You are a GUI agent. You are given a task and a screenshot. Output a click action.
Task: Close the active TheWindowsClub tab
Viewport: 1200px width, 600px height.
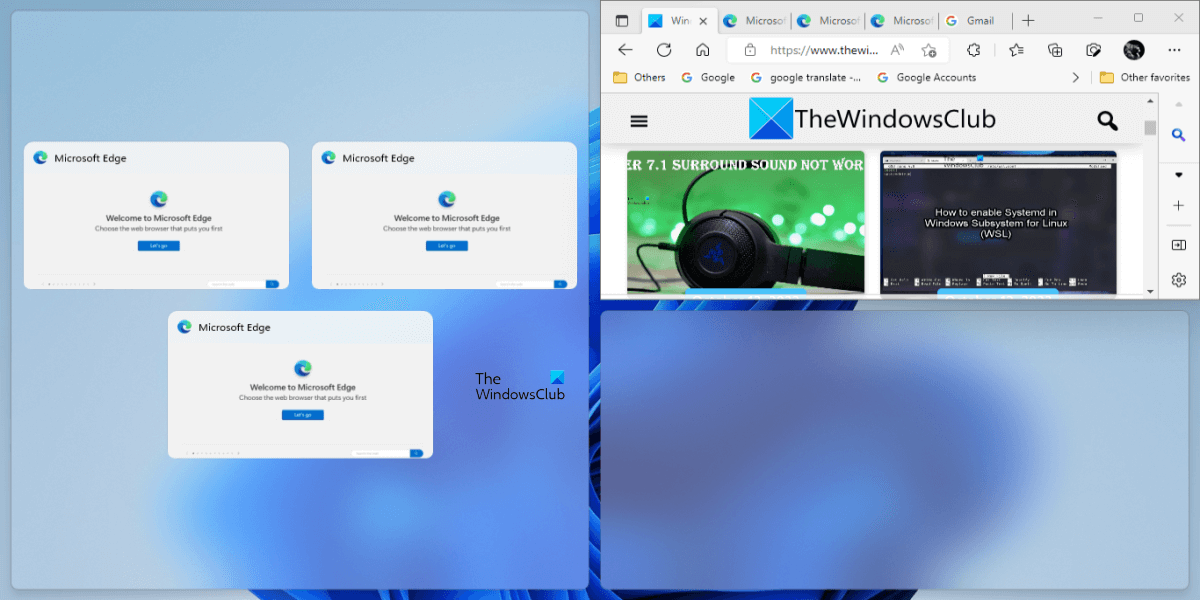(703, 20)
